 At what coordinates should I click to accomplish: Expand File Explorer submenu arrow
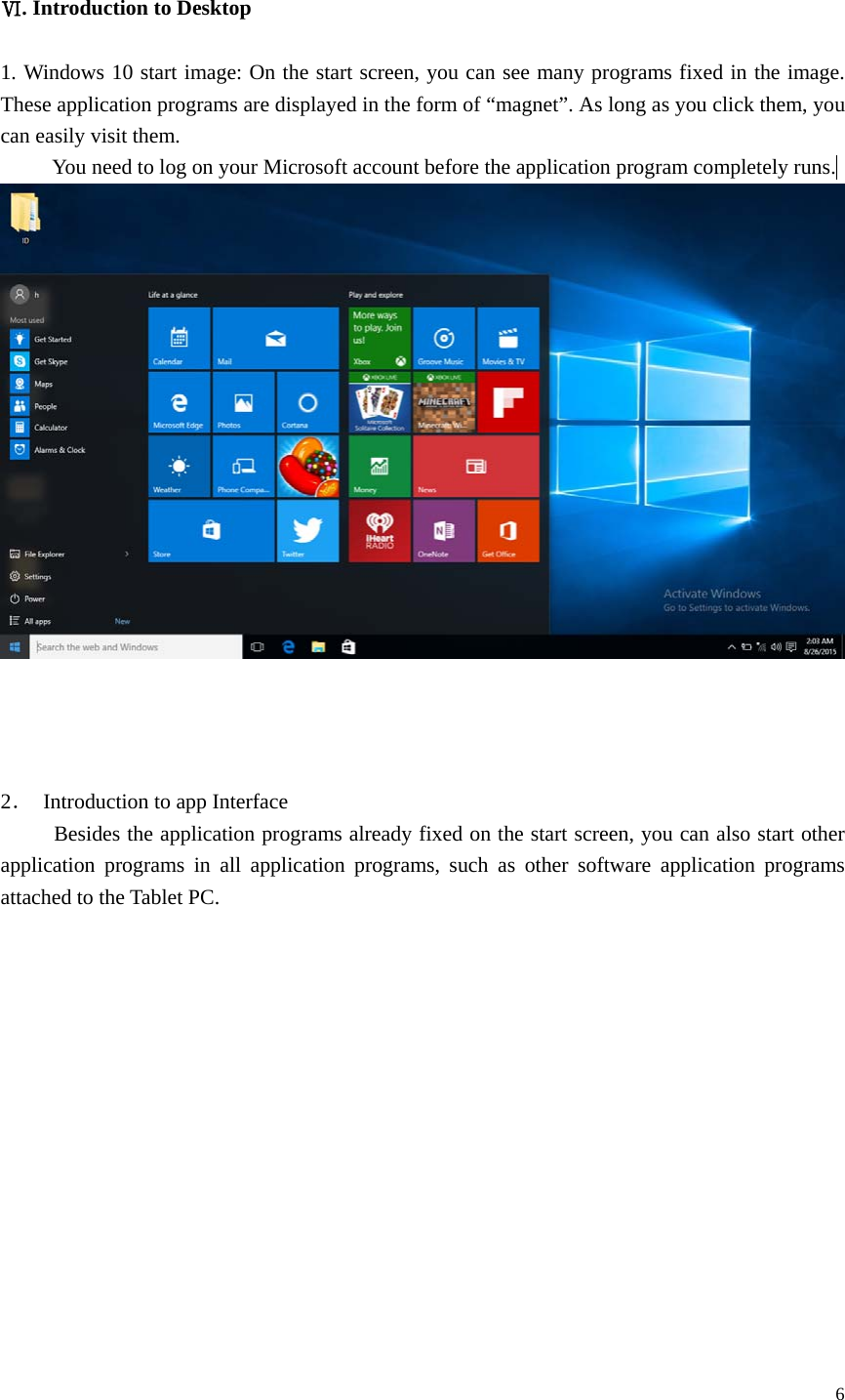tap(127, 553)
